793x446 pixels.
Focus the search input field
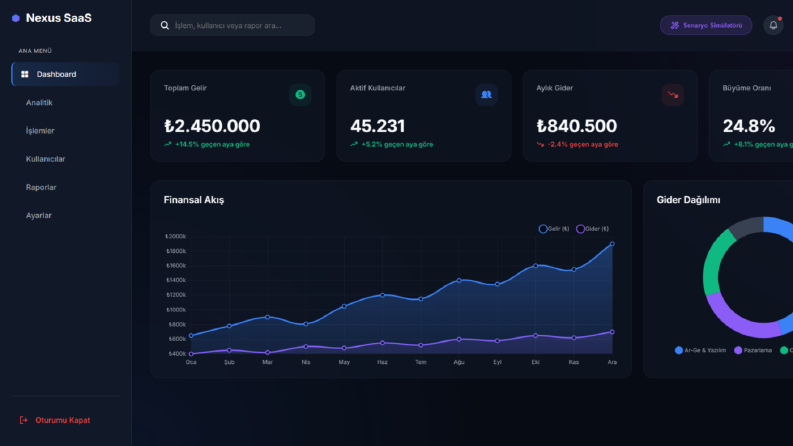tap(233, 25)
